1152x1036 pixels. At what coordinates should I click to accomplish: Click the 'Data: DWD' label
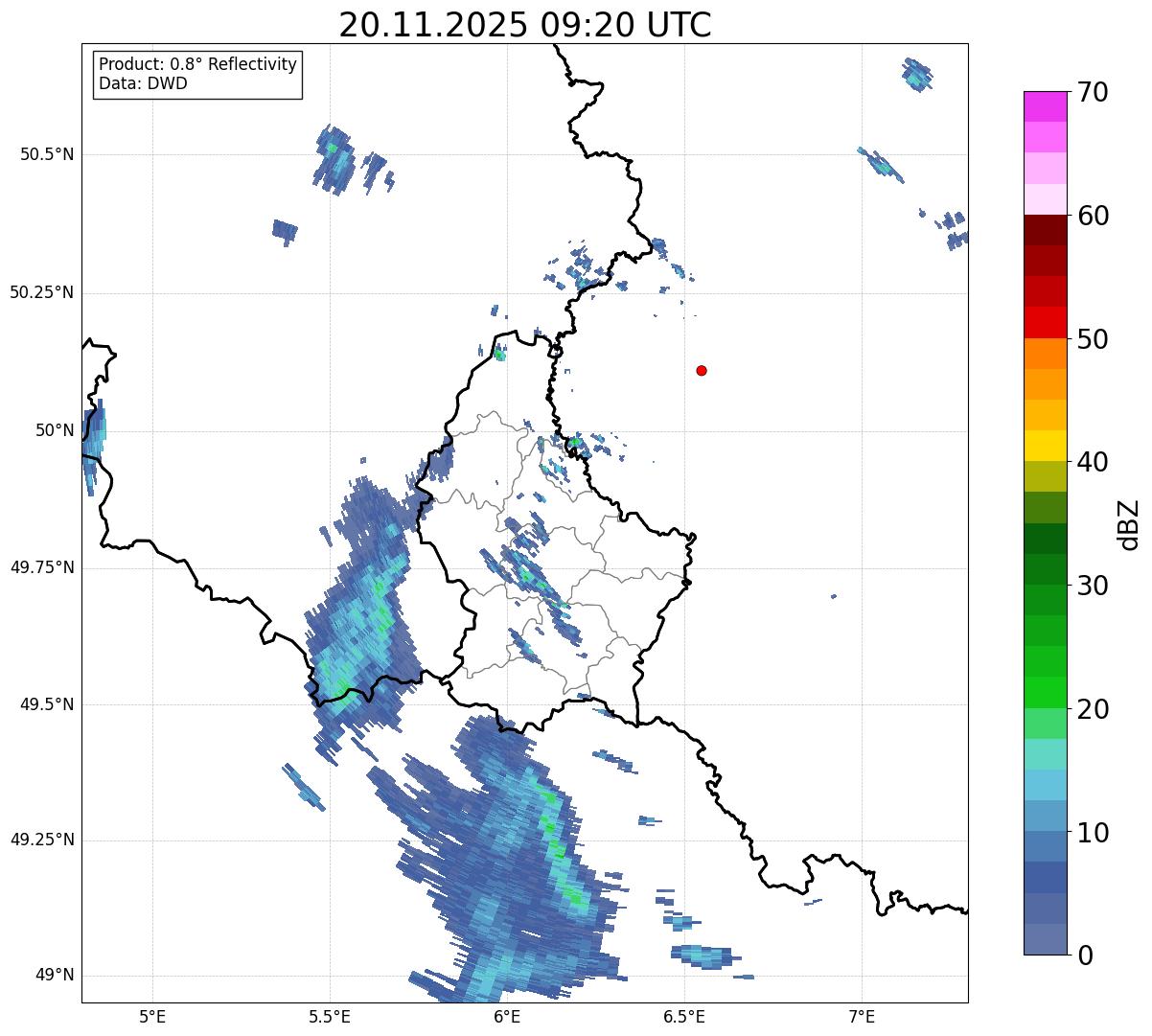click(x=143, y=83)
